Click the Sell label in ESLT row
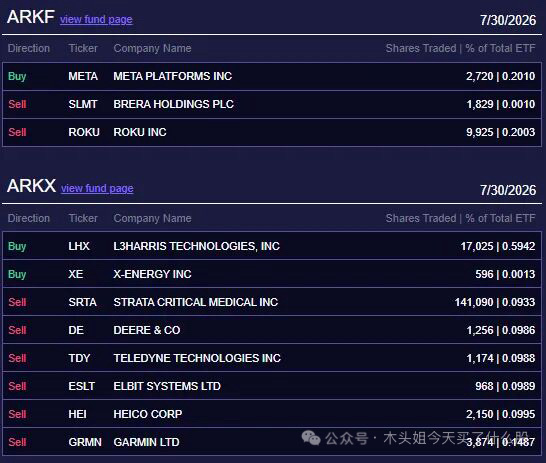The width and height of the screenshot is (546, 463). [17, 386]
